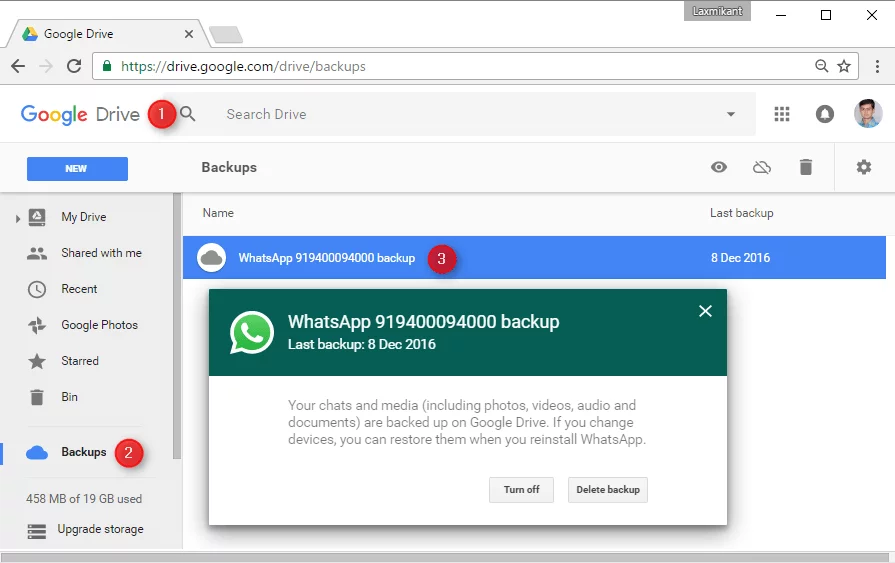This screenshot has height=563, width=895.
Task: Open the account profile picture
Action: [868, 114]
